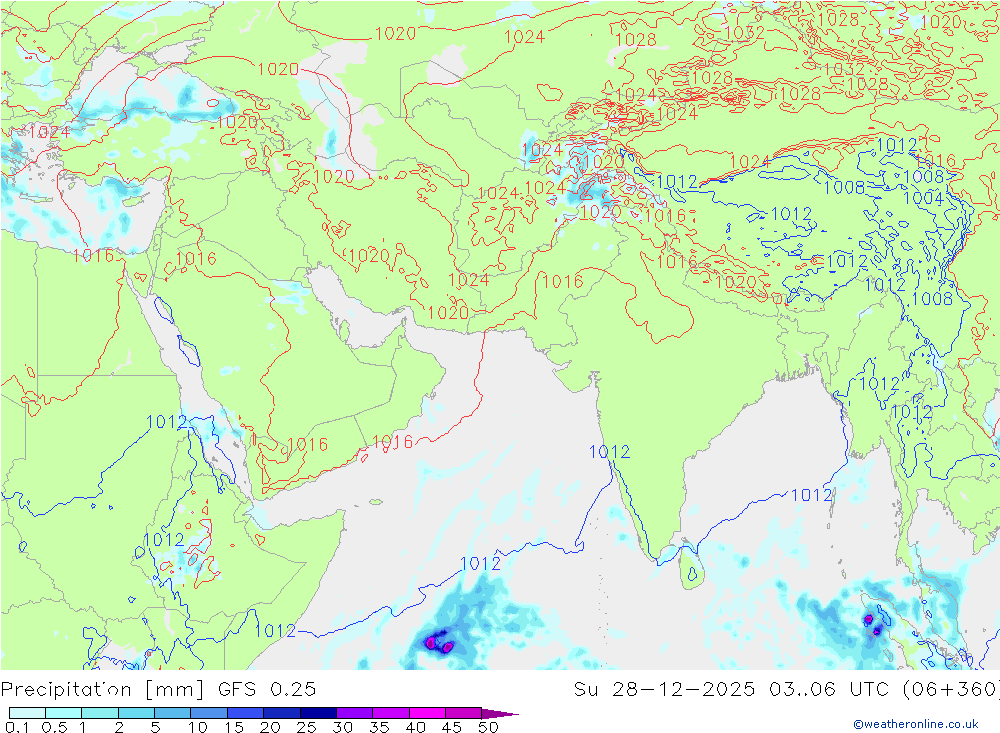Pick the legend swatch above the 40 label
This screenshot has height=733, width=1000.
point(427,713)
